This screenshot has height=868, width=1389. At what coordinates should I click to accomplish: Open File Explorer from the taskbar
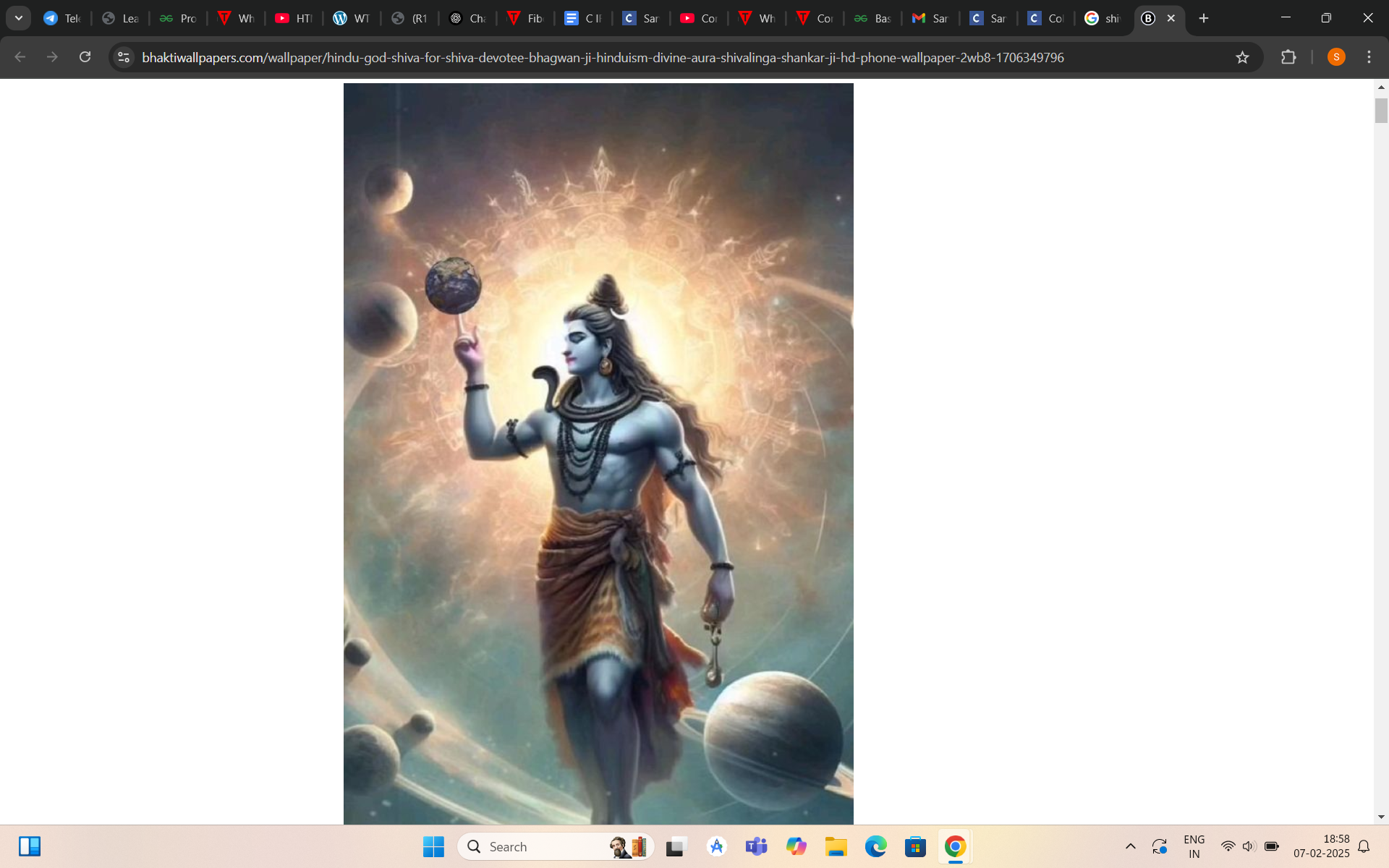pyautogui.click(x=836, y=846)
